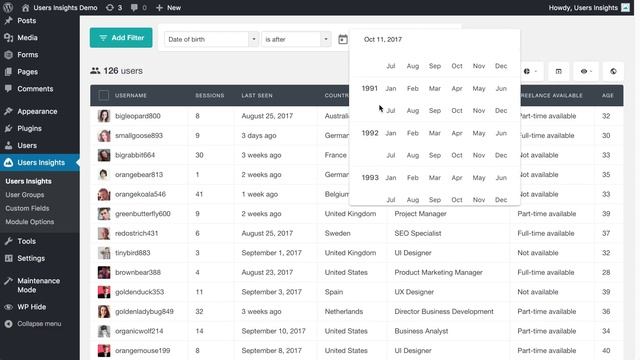Viewport: 640px width, 360px height.
Task: Select year 1993 label in picker
Action: [x=370, y=178]
